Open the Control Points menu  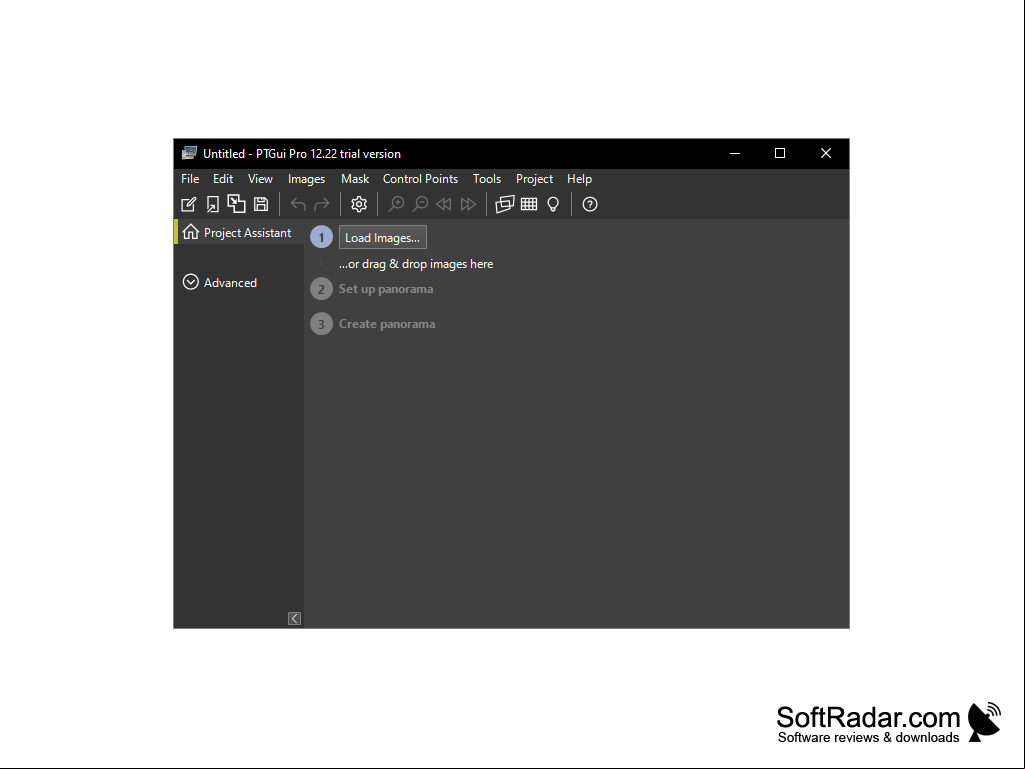(420, 179)
